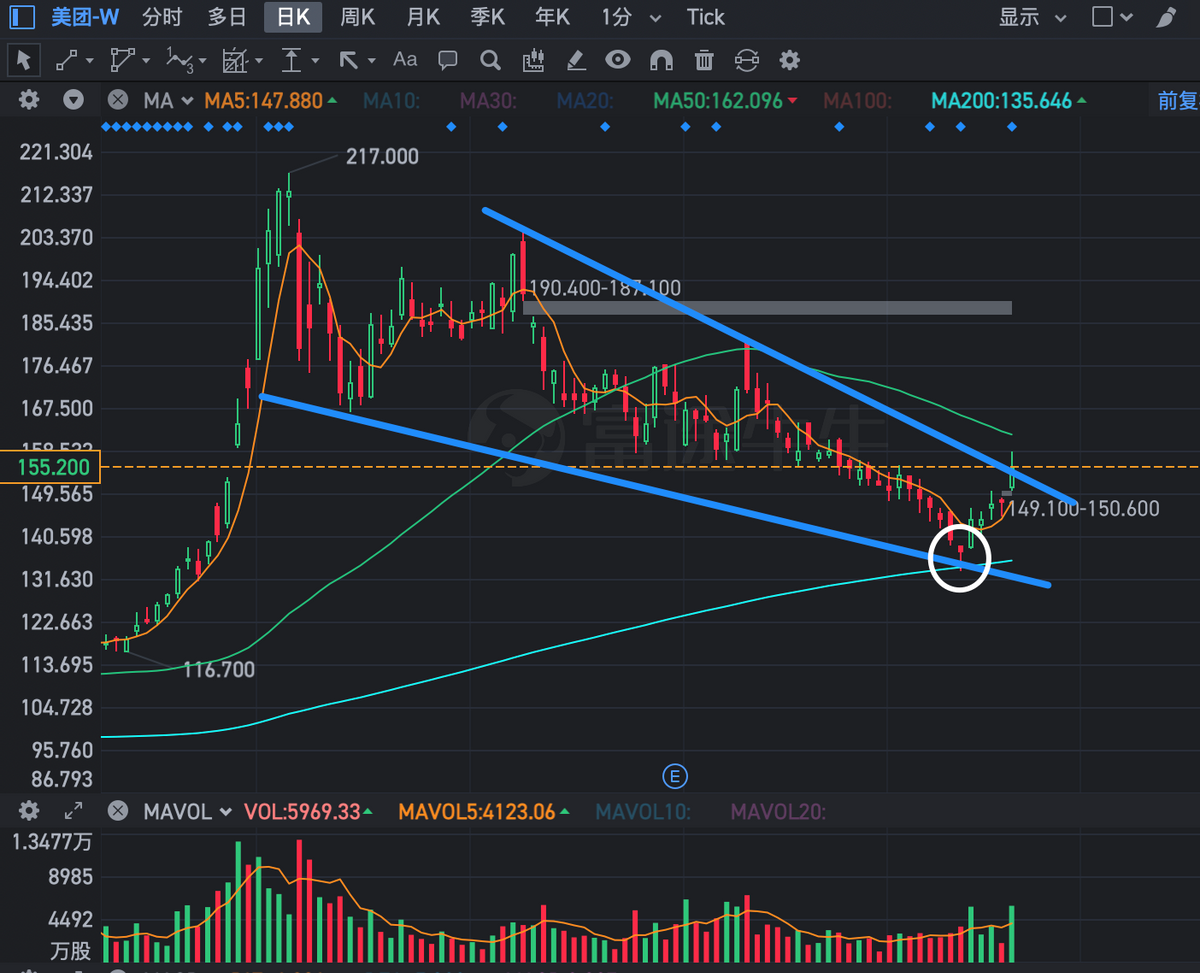Select the trend line drawing tool
Image resolution: width=1200 pixels, height=973 pixels.
(x=67, y=60)
